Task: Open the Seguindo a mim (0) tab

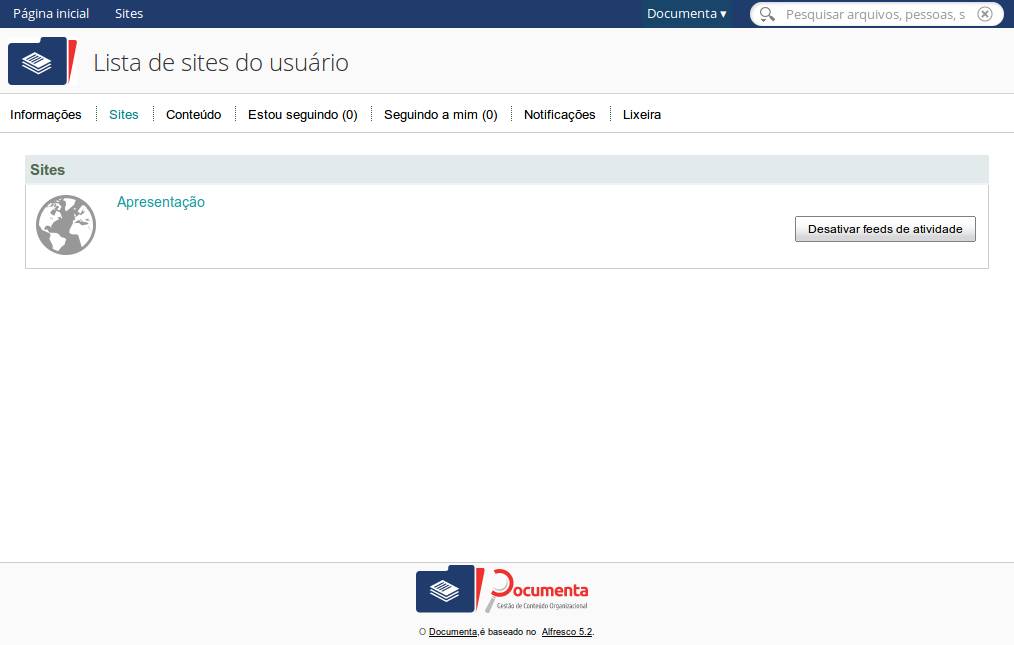Action: coord(440,115)
